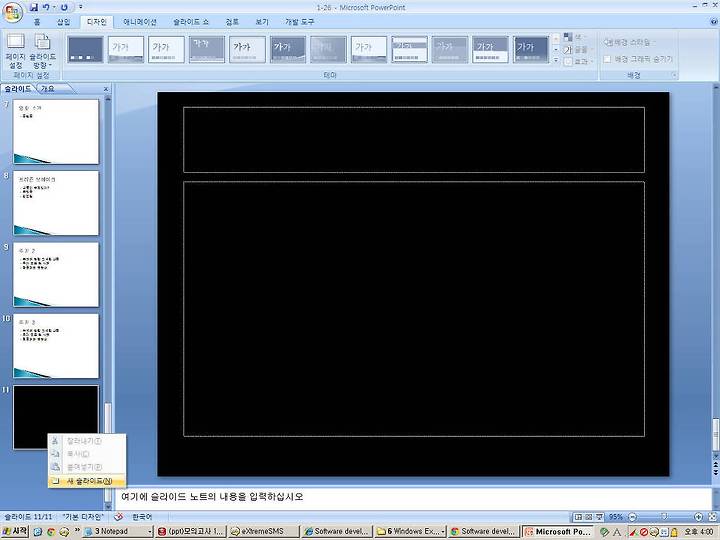Screen dimensions: 720x540
Task: Switch to Normal view button
Action: (578, 517)
